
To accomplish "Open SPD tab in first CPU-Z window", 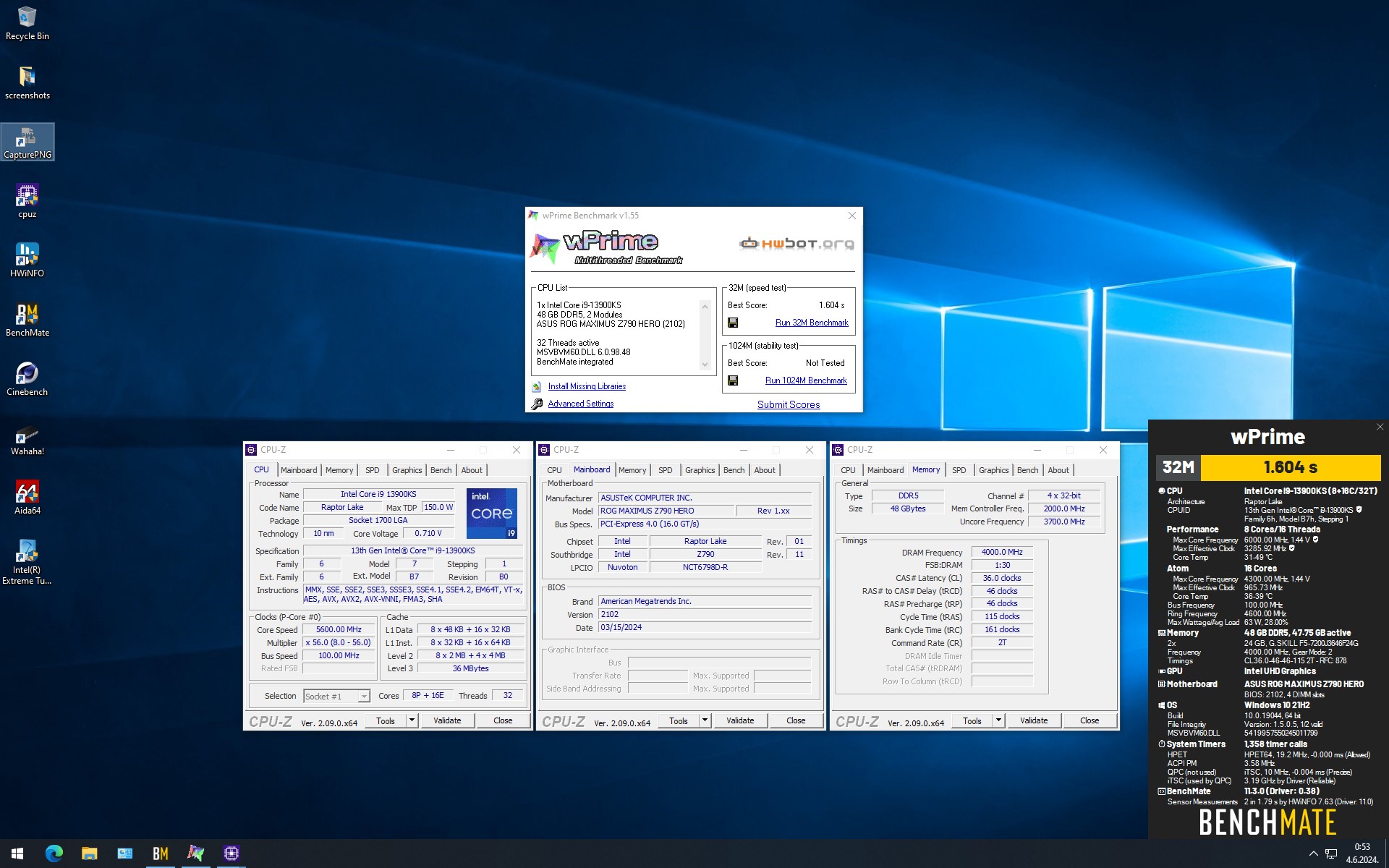I will [373, 470].
